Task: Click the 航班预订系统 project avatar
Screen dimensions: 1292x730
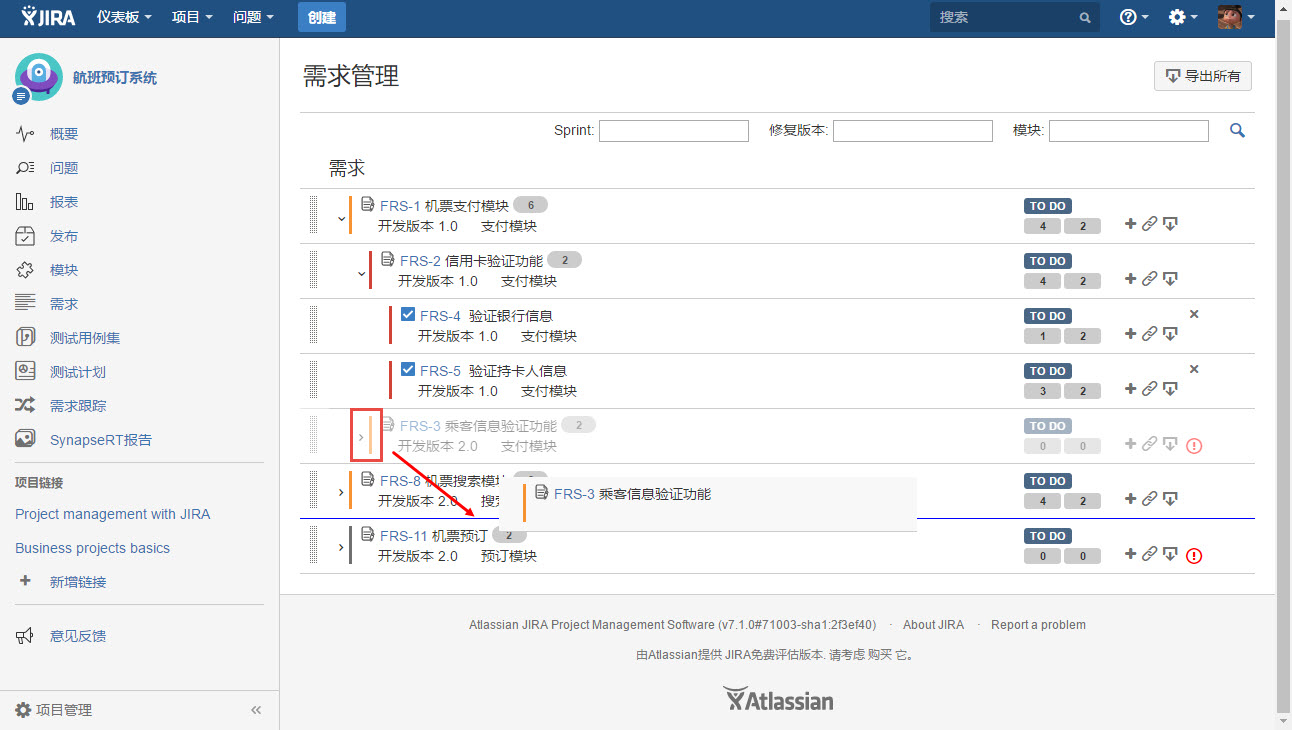Action: point(37,78)
